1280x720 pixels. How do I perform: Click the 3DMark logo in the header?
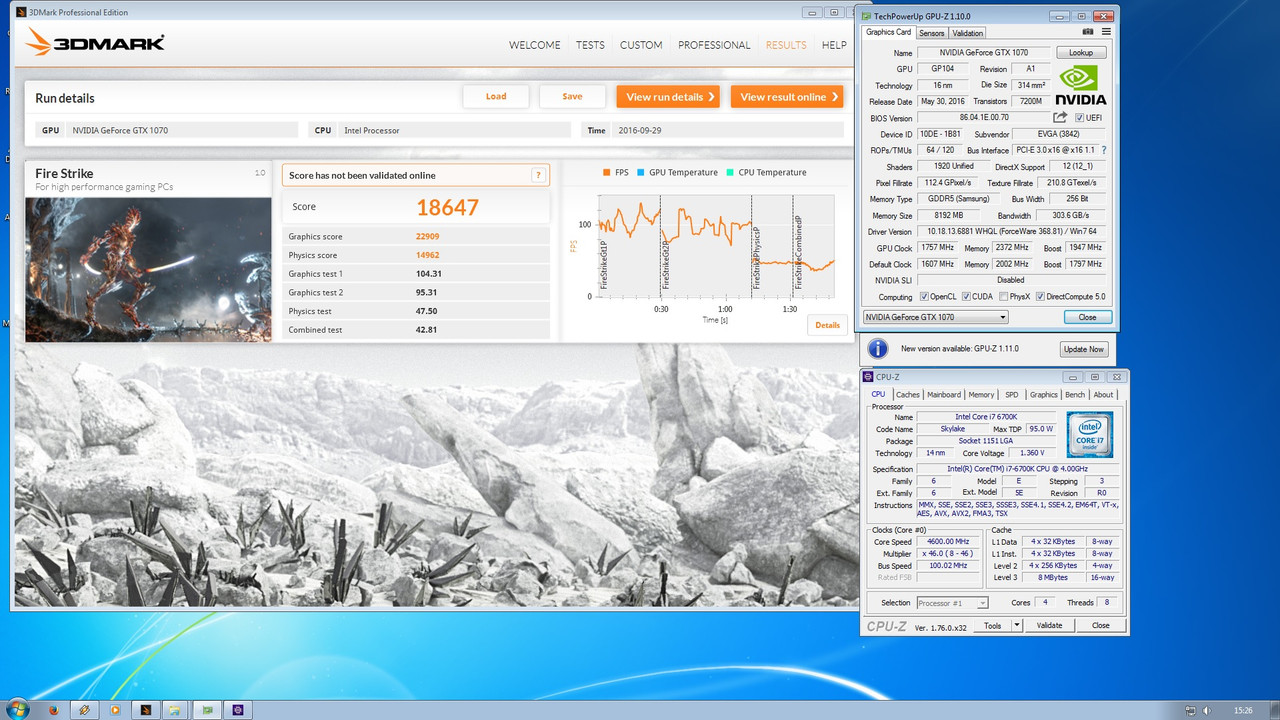pos(95,43)
